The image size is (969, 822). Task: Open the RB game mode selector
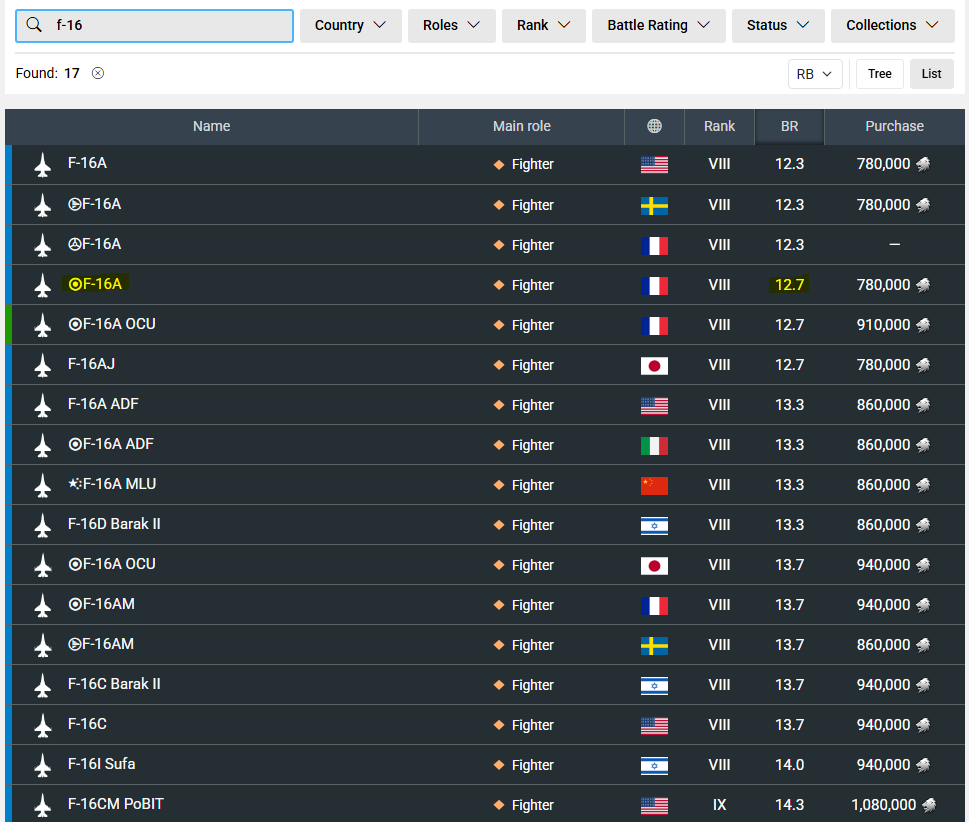click(x=814, y=74)
